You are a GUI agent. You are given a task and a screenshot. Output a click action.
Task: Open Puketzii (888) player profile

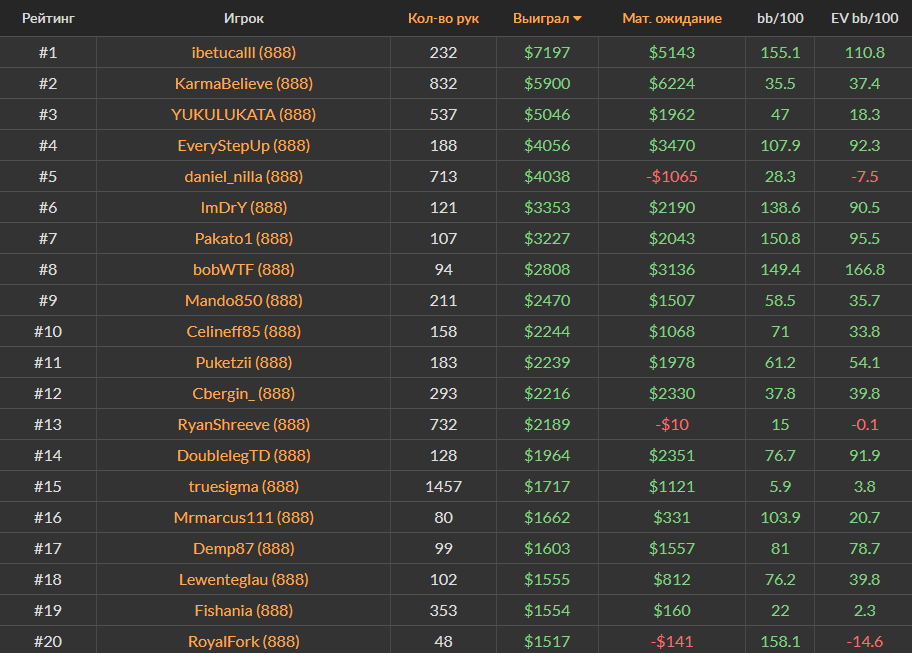coord(243,362)
